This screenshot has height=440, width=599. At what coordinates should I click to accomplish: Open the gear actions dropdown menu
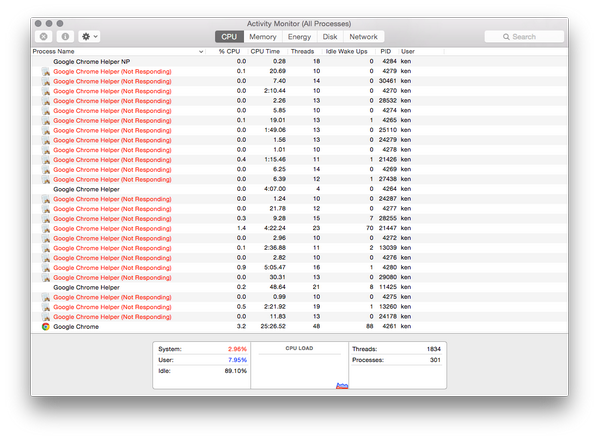point(89,37)
